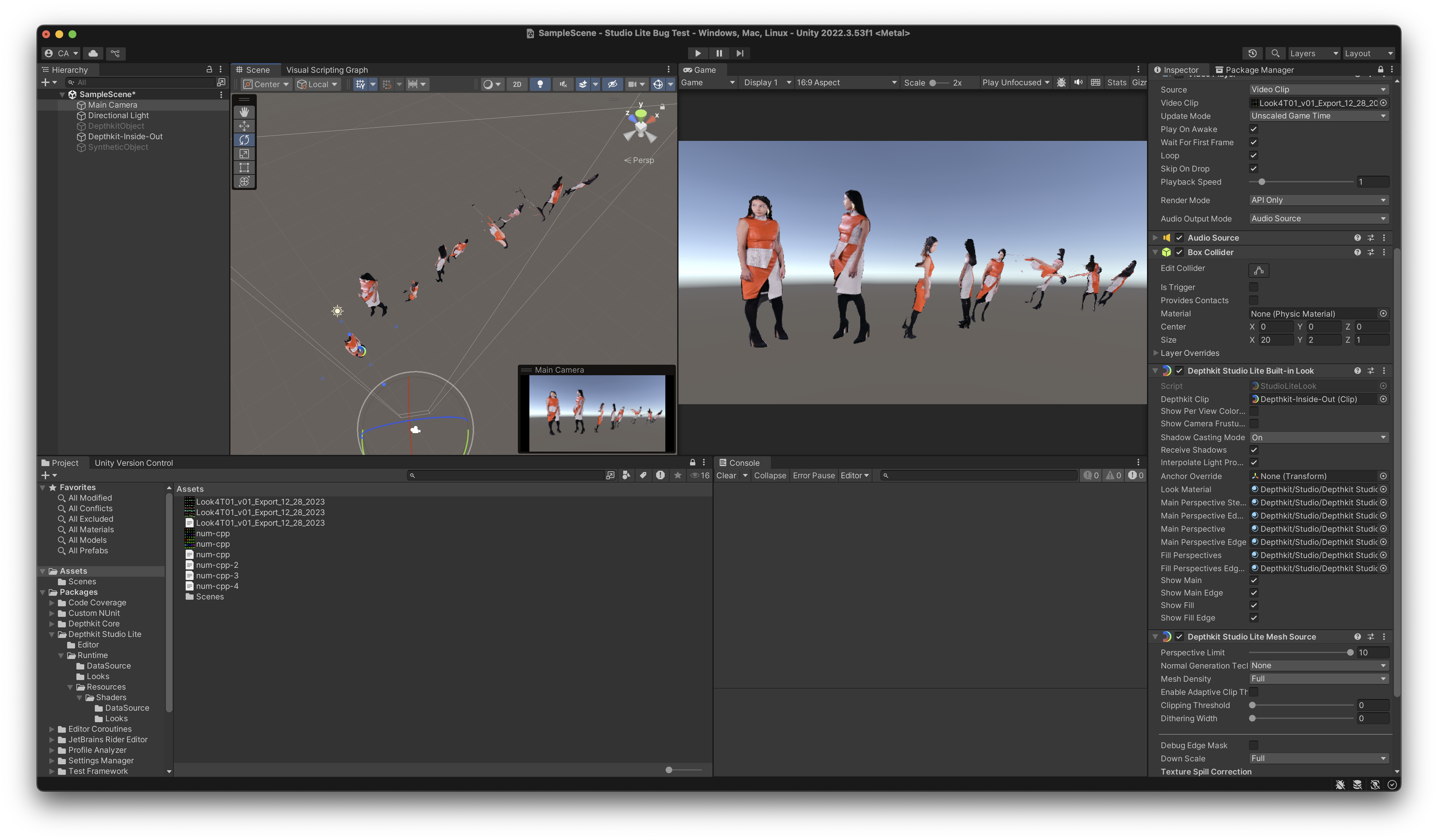Image resolution: width=1438 pixels, height=840 pixels.
Task: Click the Play button
Action: (697, 53)
